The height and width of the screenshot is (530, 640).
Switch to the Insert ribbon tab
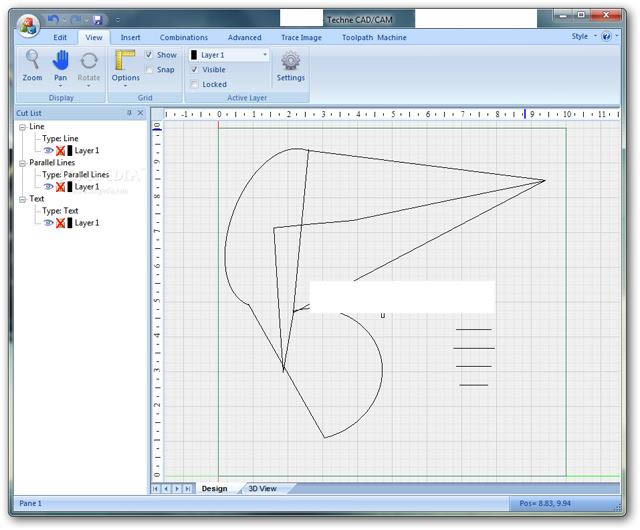(x=130, y=37)
